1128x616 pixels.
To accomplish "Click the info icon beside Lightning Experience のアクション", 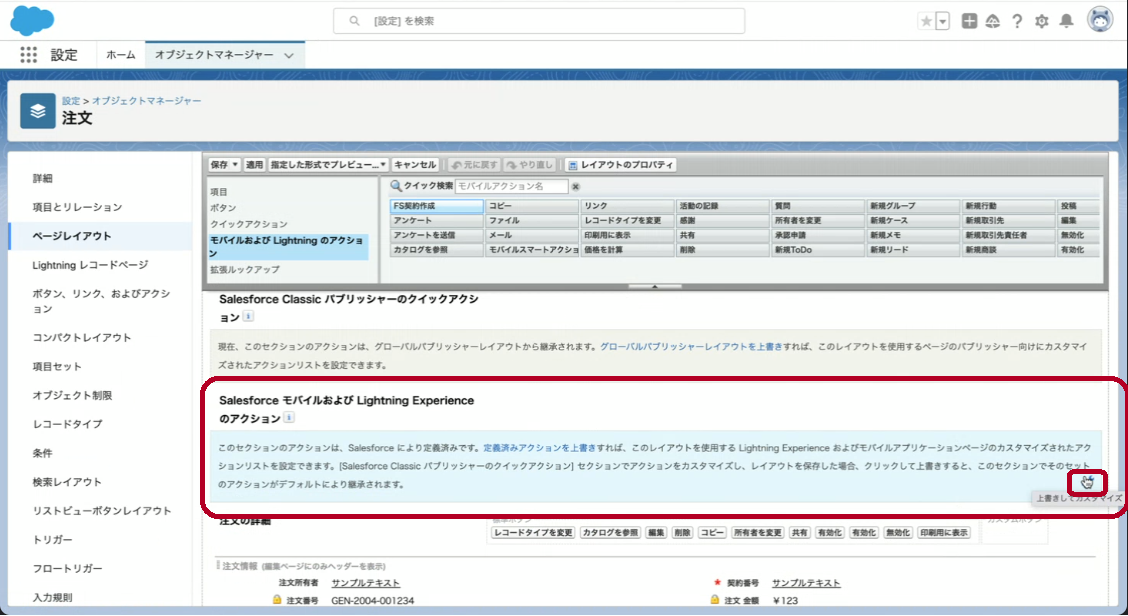I will coord(288,418).
